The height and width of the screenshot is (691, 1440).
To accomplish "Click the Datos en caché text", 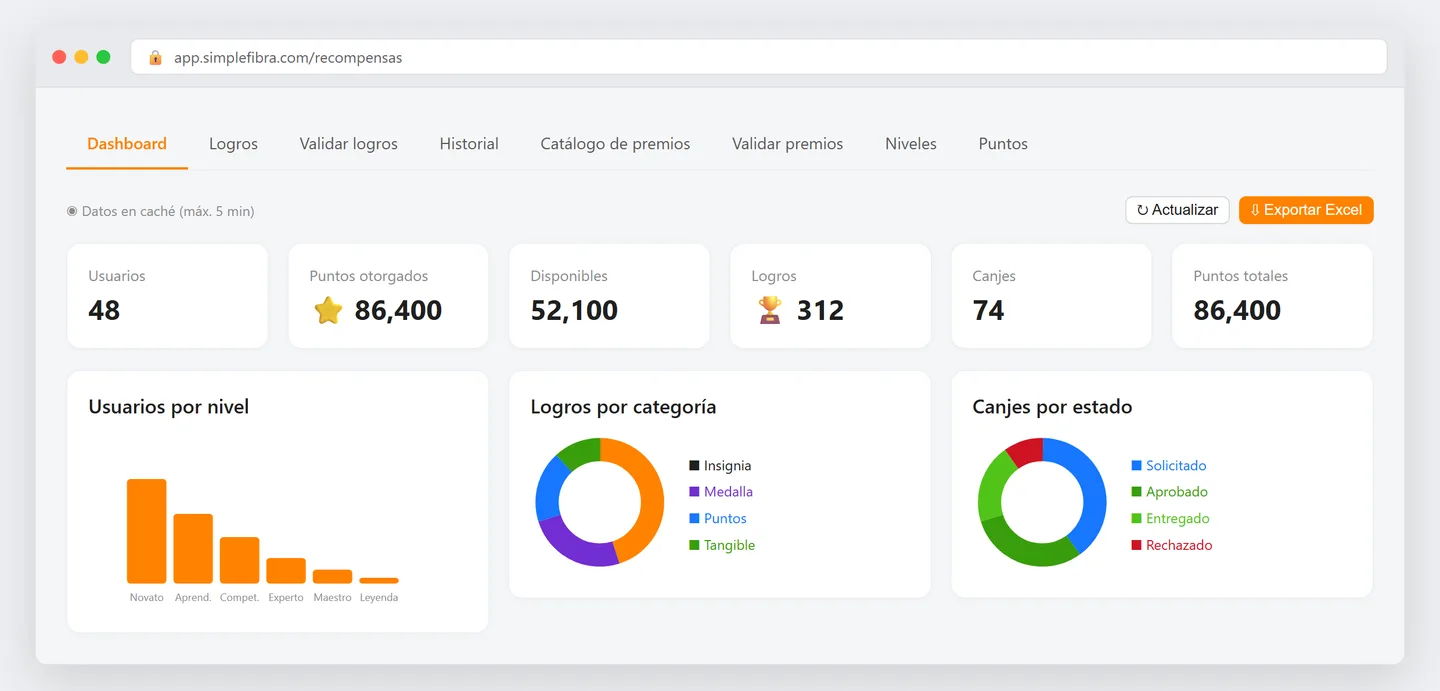I will coord(168,211).
